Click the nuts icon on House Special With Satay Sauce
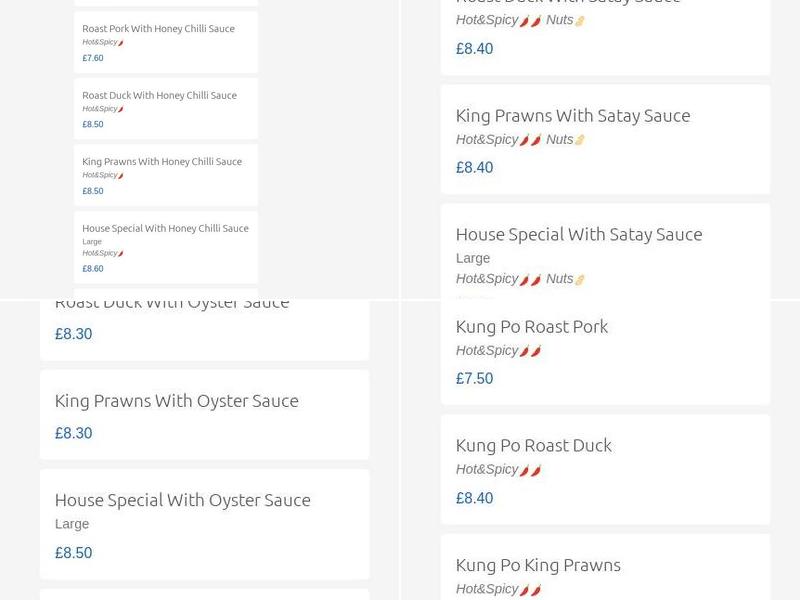Image resolution: width=800 pixels, height=600 pixels. point(580,278)
